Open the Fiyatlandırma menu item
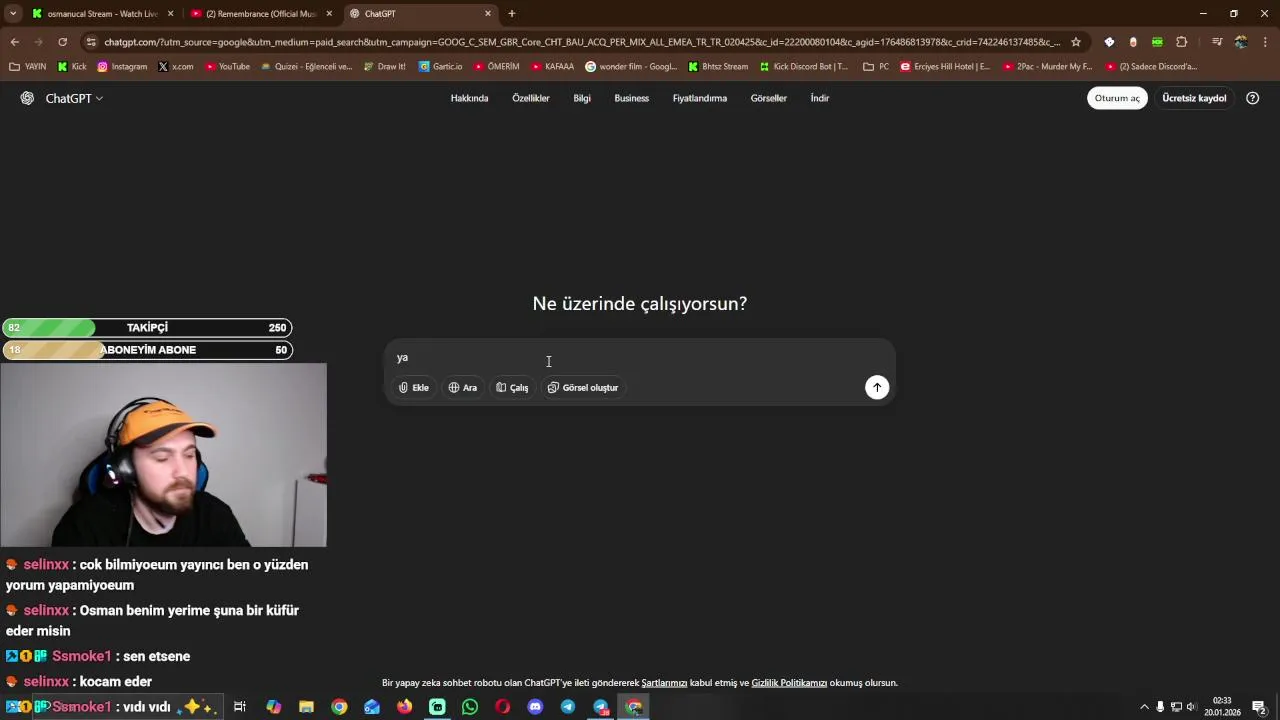1280x720 pixels. pyautogui.click(x=700, y=98)
